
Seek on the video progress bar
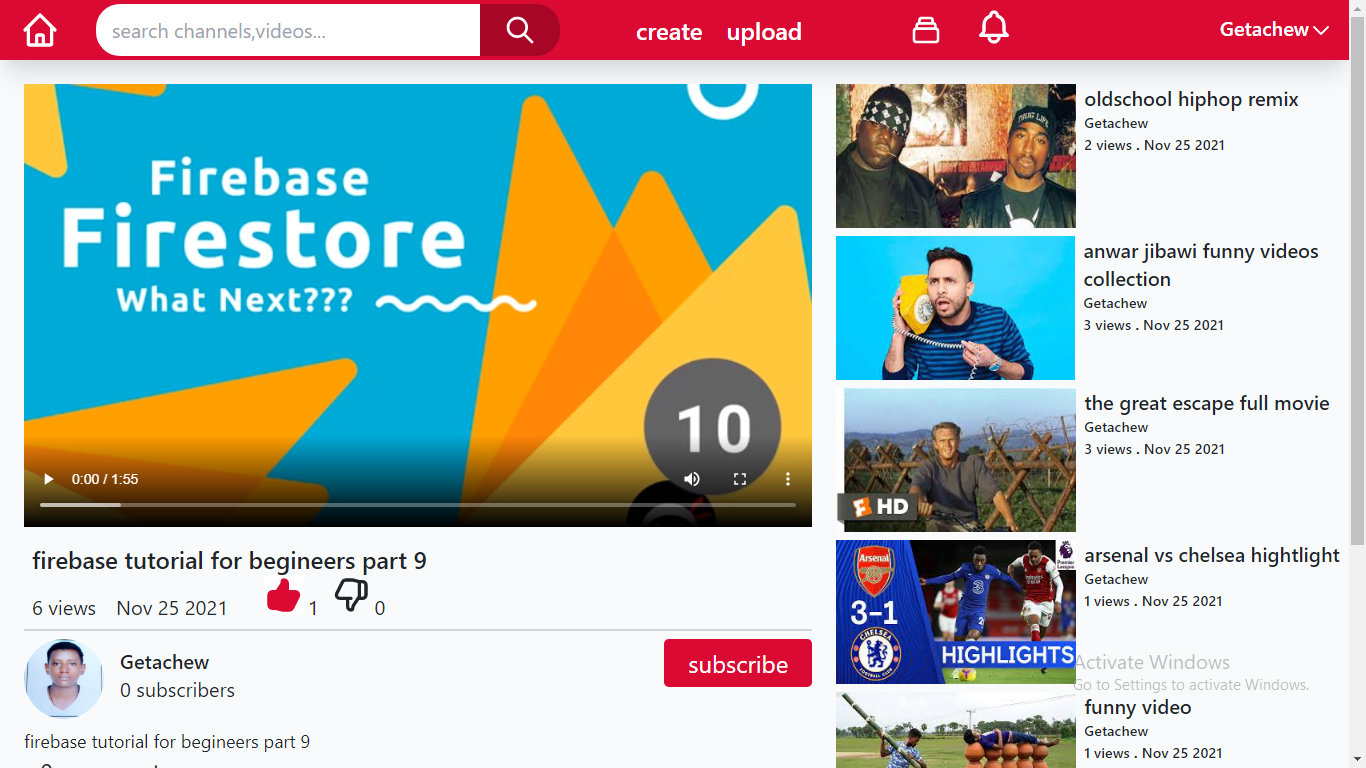[x=418, y=505]
